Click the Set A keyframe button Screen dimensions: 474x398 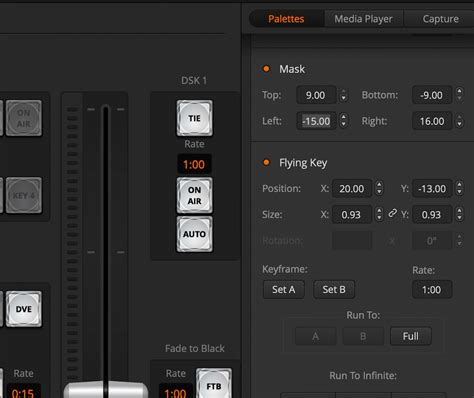[x=284, y=289]
